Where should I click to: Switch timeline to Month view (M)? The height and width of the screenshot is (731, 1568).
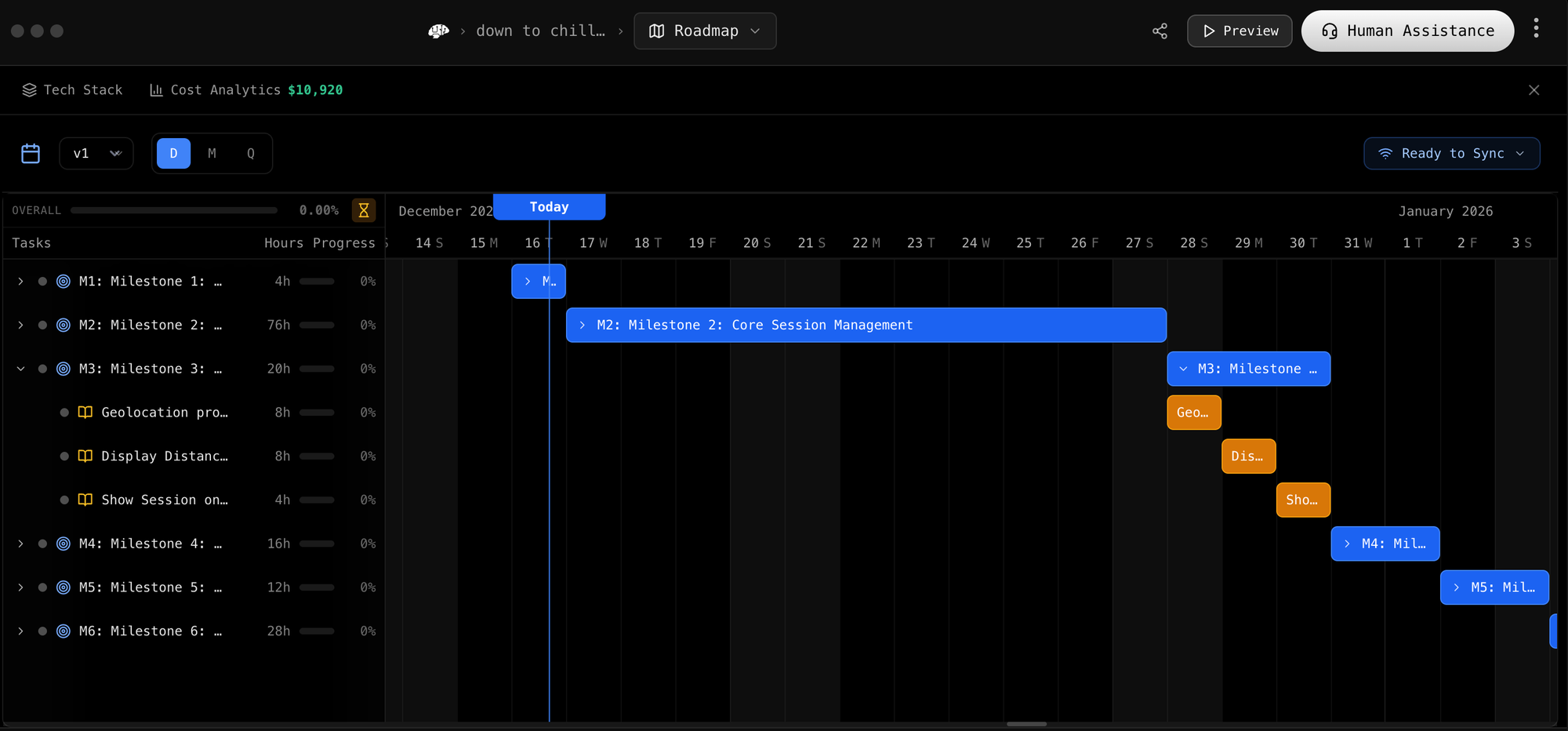pos(212,154)
